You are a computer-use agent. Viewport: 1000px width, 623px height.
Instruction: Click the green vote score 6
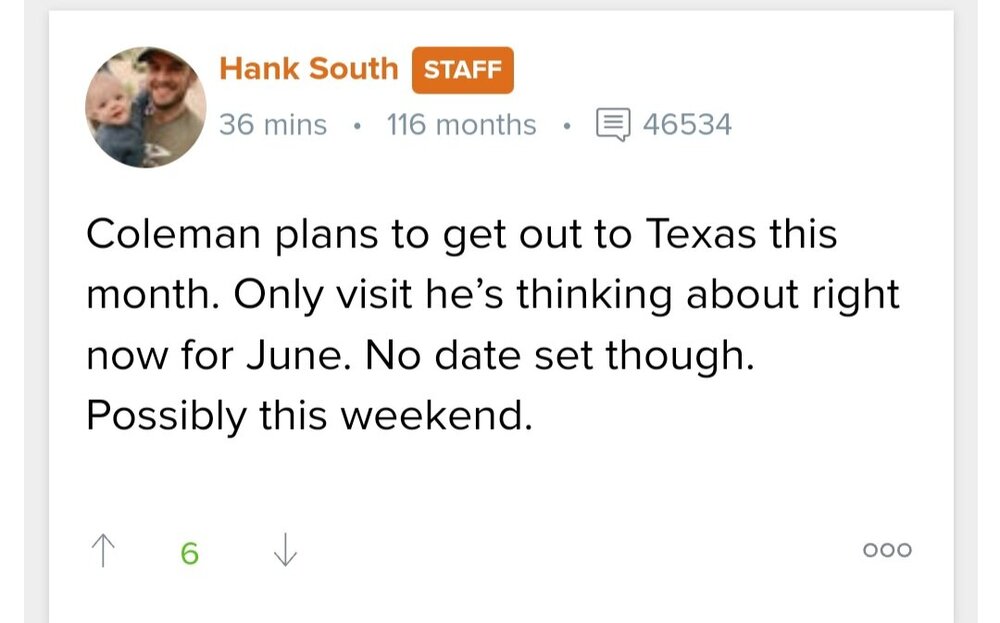point(190,552)
